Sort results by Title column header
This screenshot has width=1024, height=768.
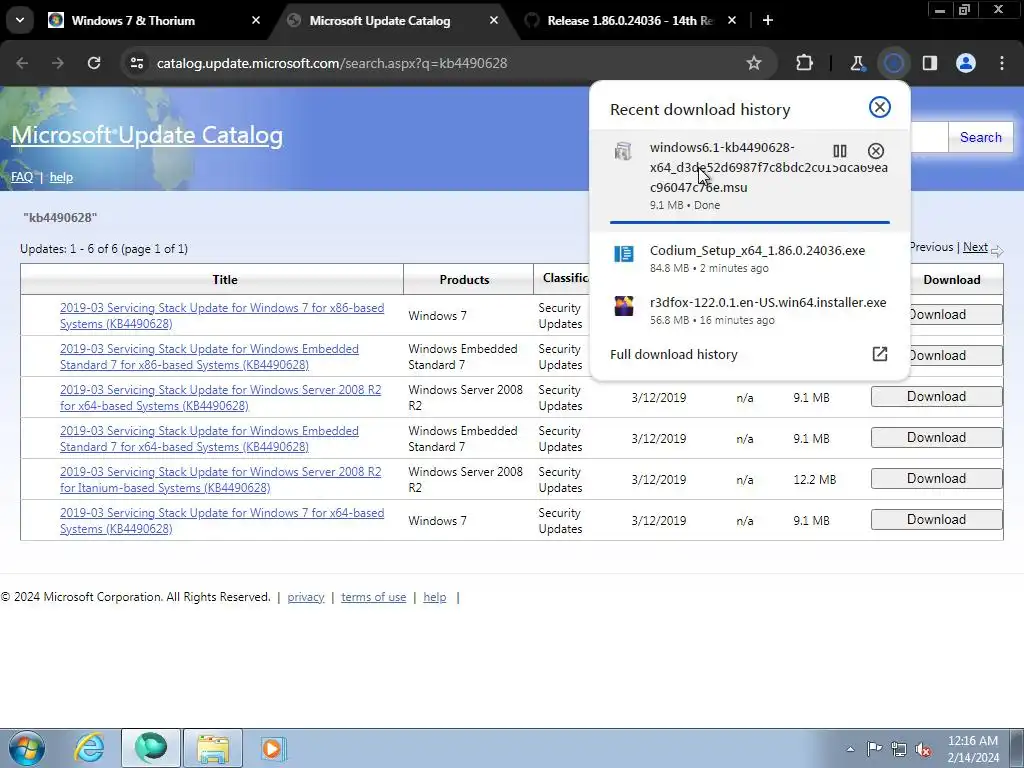pos(225,280)
